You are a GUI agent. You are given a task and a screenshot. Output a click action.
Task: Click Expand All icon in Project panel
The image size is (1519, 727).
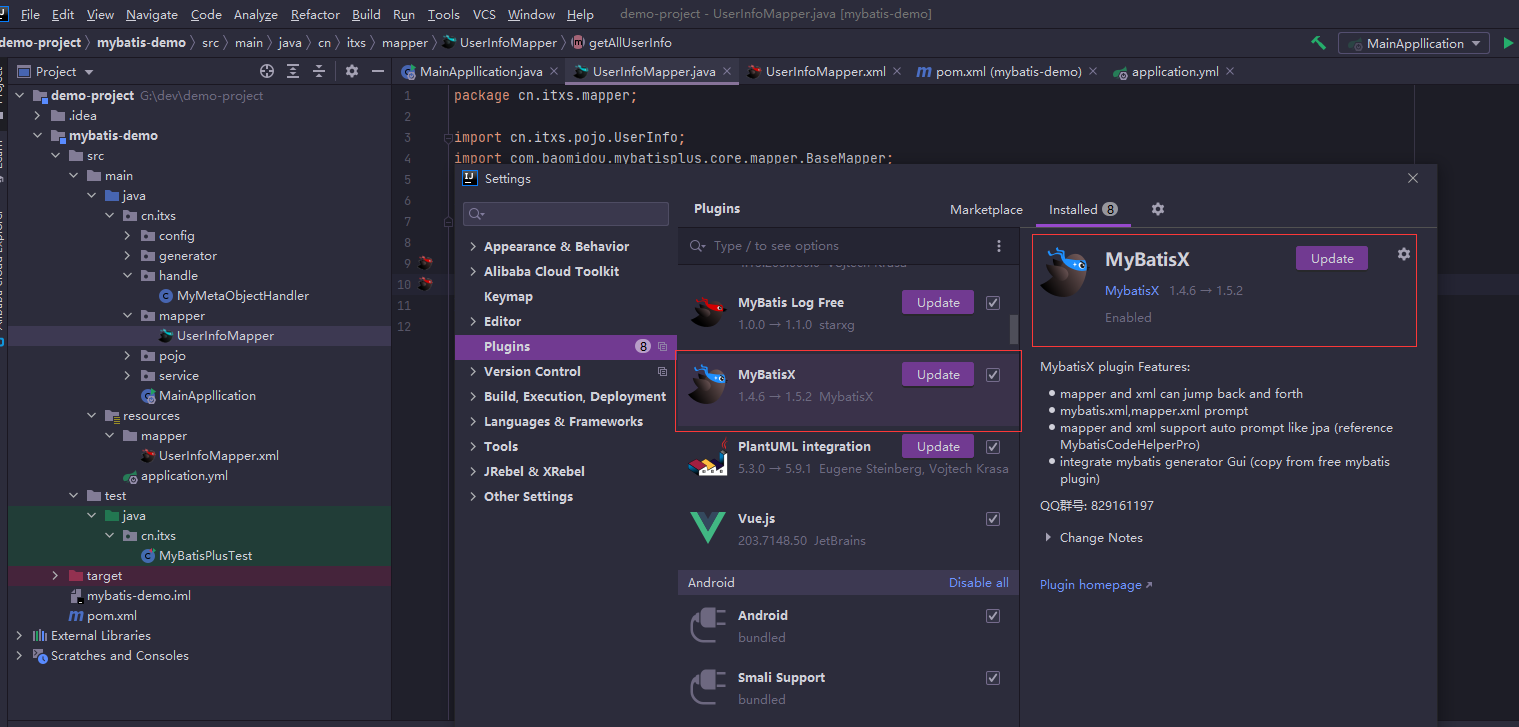coord(293,71)
